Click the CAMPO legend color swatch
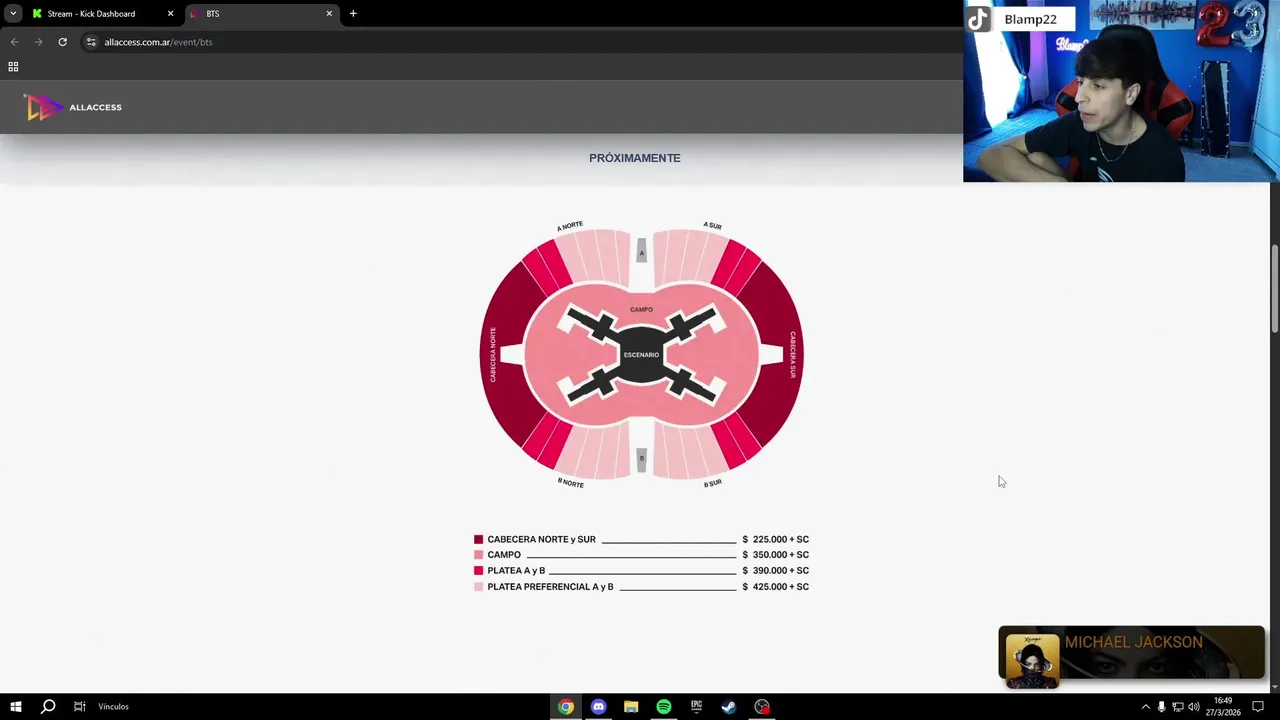1280x720 pixels. coord(478,555)
